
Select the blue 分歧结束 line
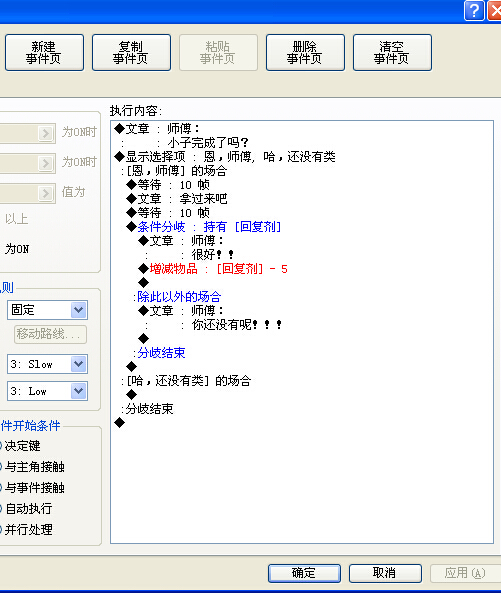(159, 353)
